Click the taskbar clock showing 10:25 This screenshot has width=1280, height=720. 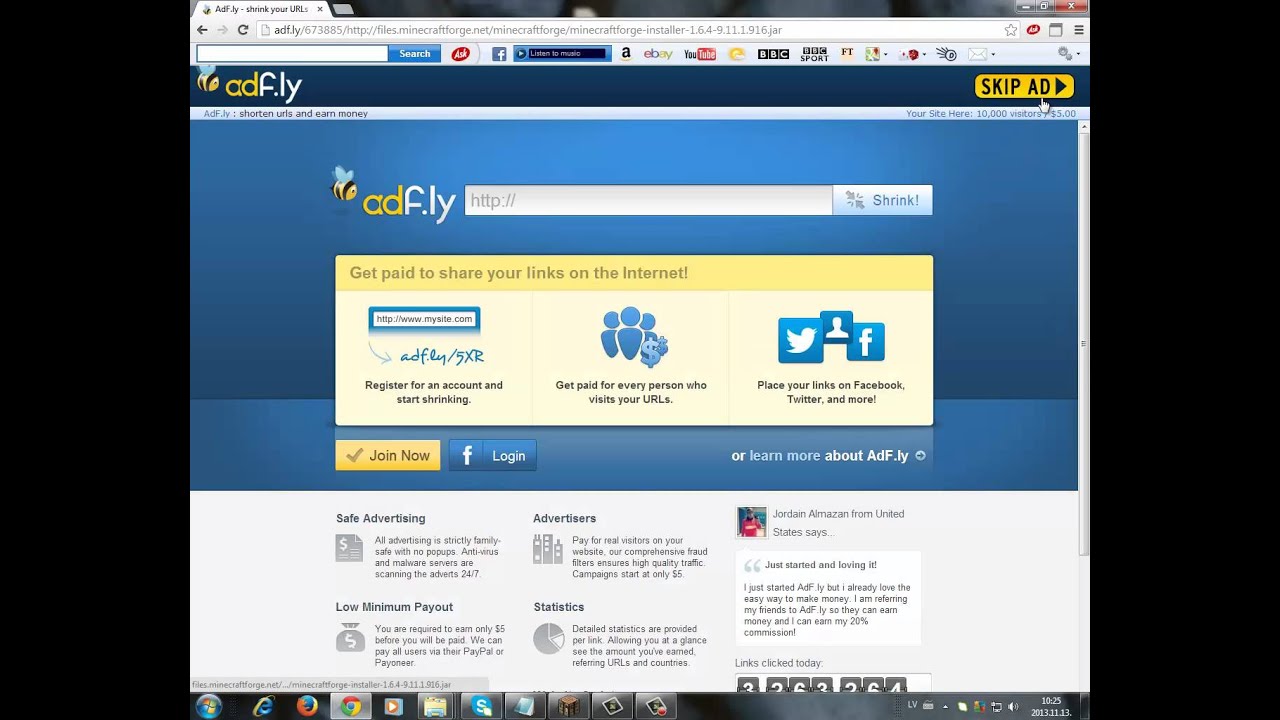(x=1051, y=707)
